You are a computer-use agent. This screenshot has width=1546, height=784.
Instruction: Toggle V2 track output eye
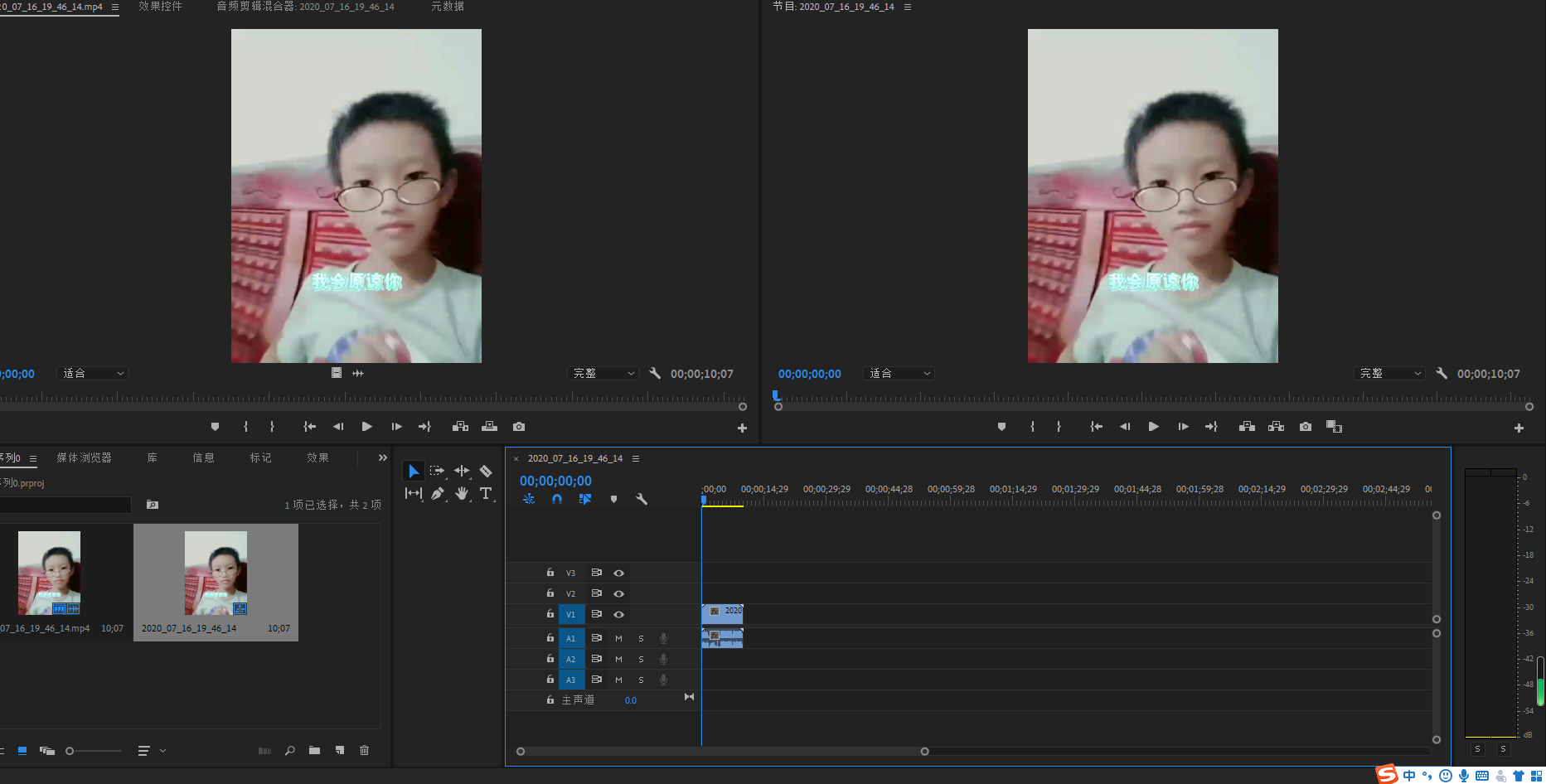click(618, 593)
